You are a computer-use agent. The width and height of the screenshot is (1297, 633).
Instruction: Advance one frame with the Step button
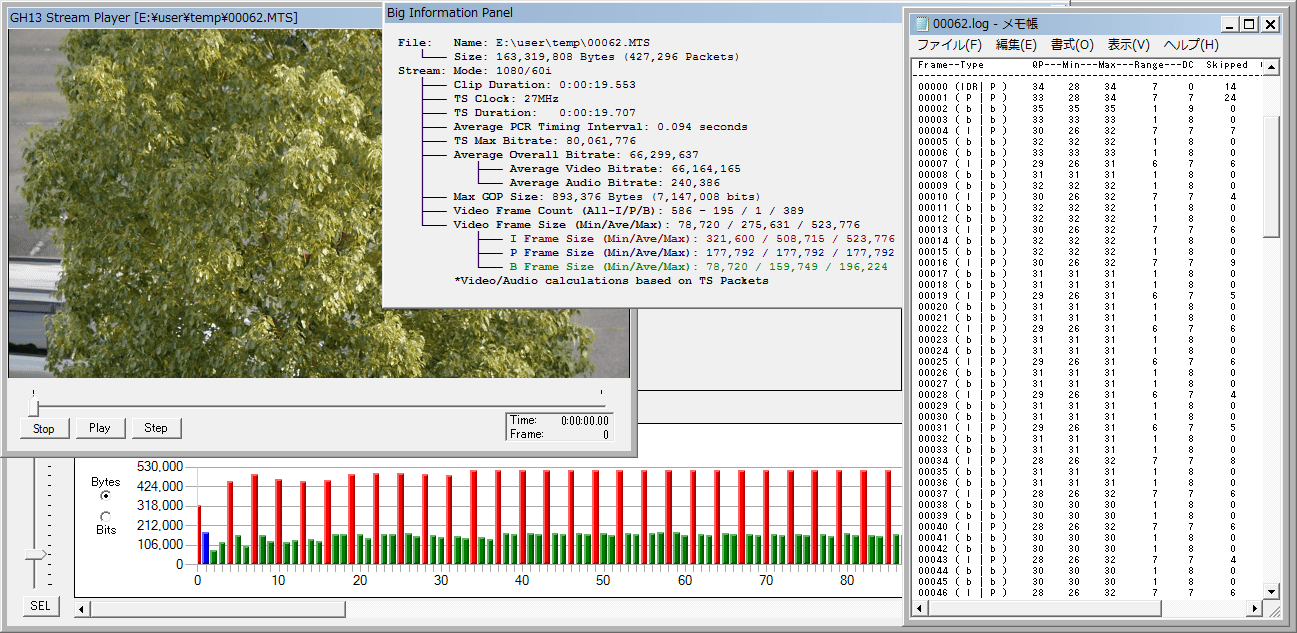pos(156,428)
